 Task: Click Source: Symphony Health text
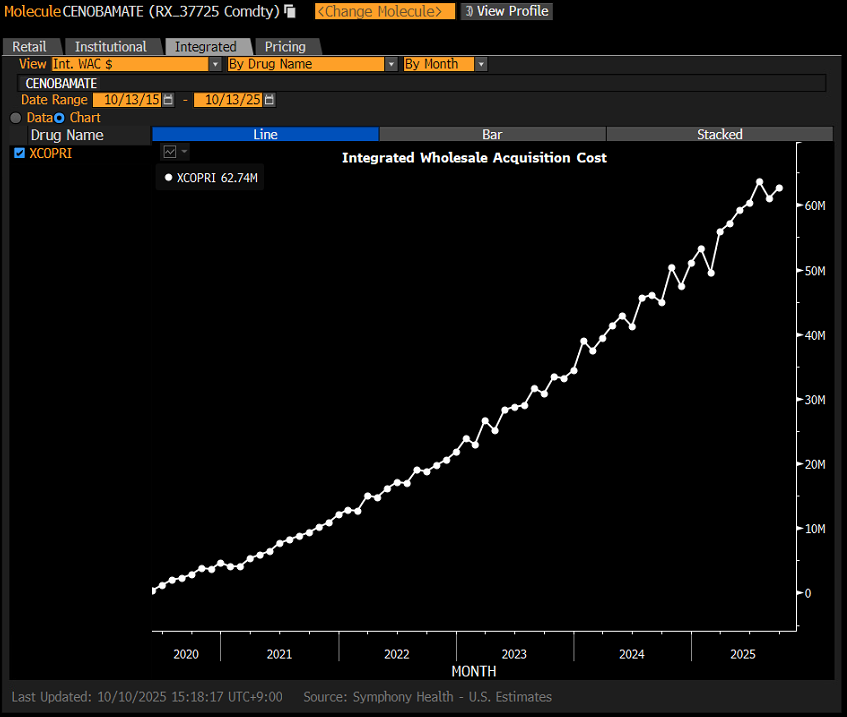427,696
